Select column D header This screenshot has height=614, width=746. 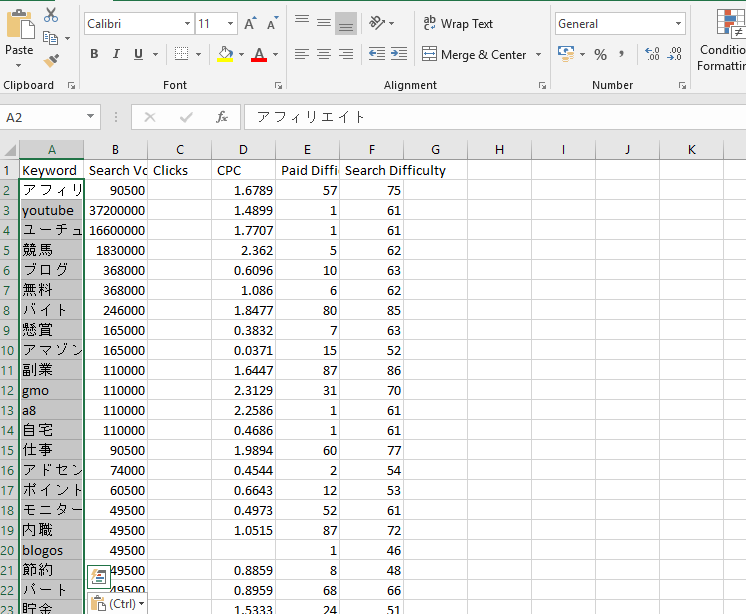point(243,150)
